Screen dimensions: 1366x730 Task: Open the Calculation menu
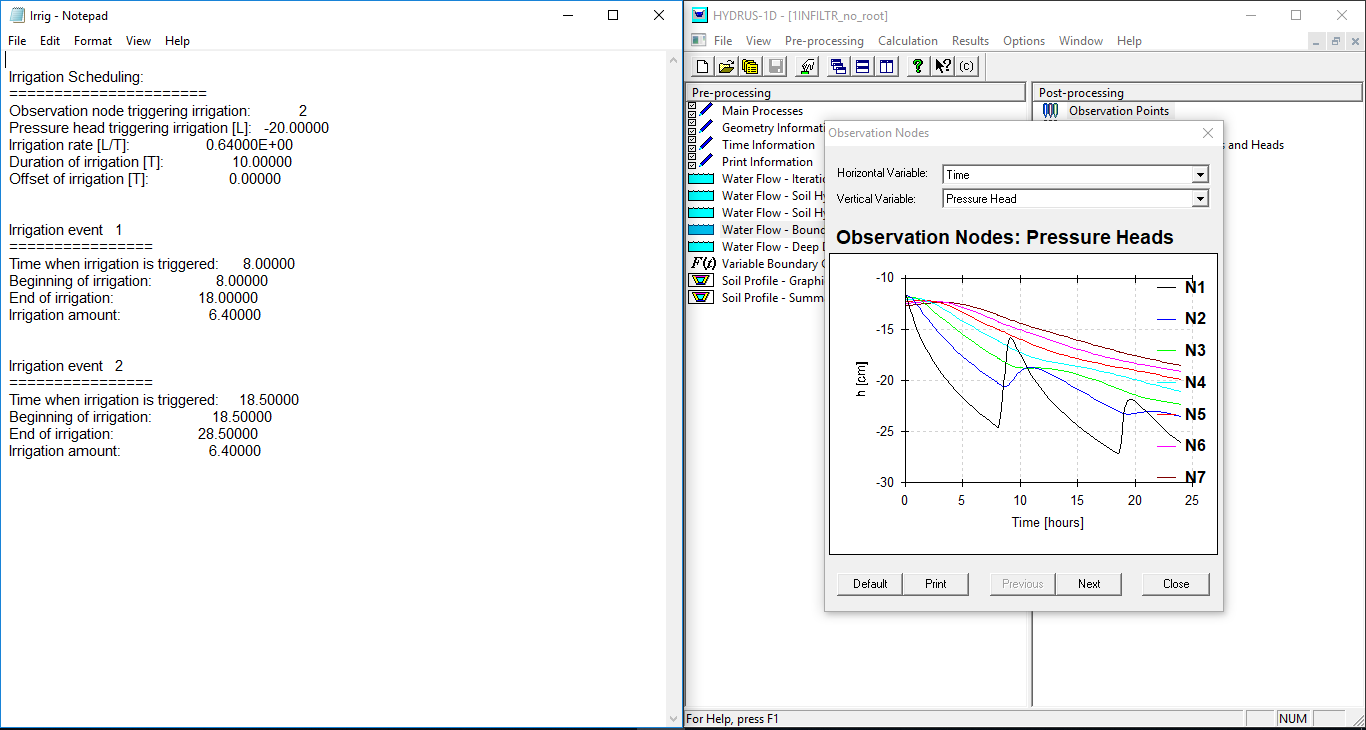tap(908, 41)
